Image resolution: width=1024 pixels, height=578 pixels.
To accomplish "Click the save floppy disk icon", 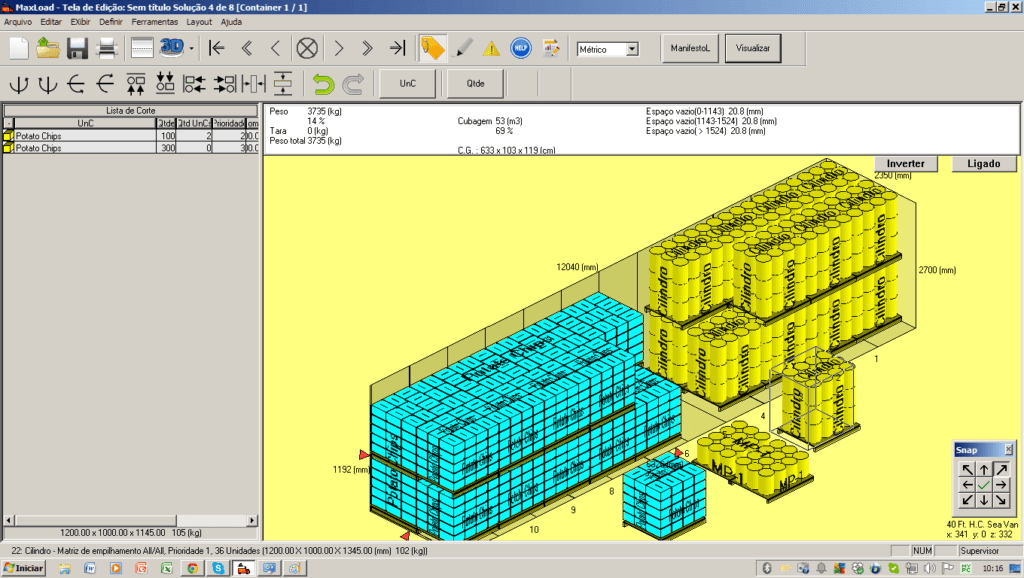I will (78, 47).
